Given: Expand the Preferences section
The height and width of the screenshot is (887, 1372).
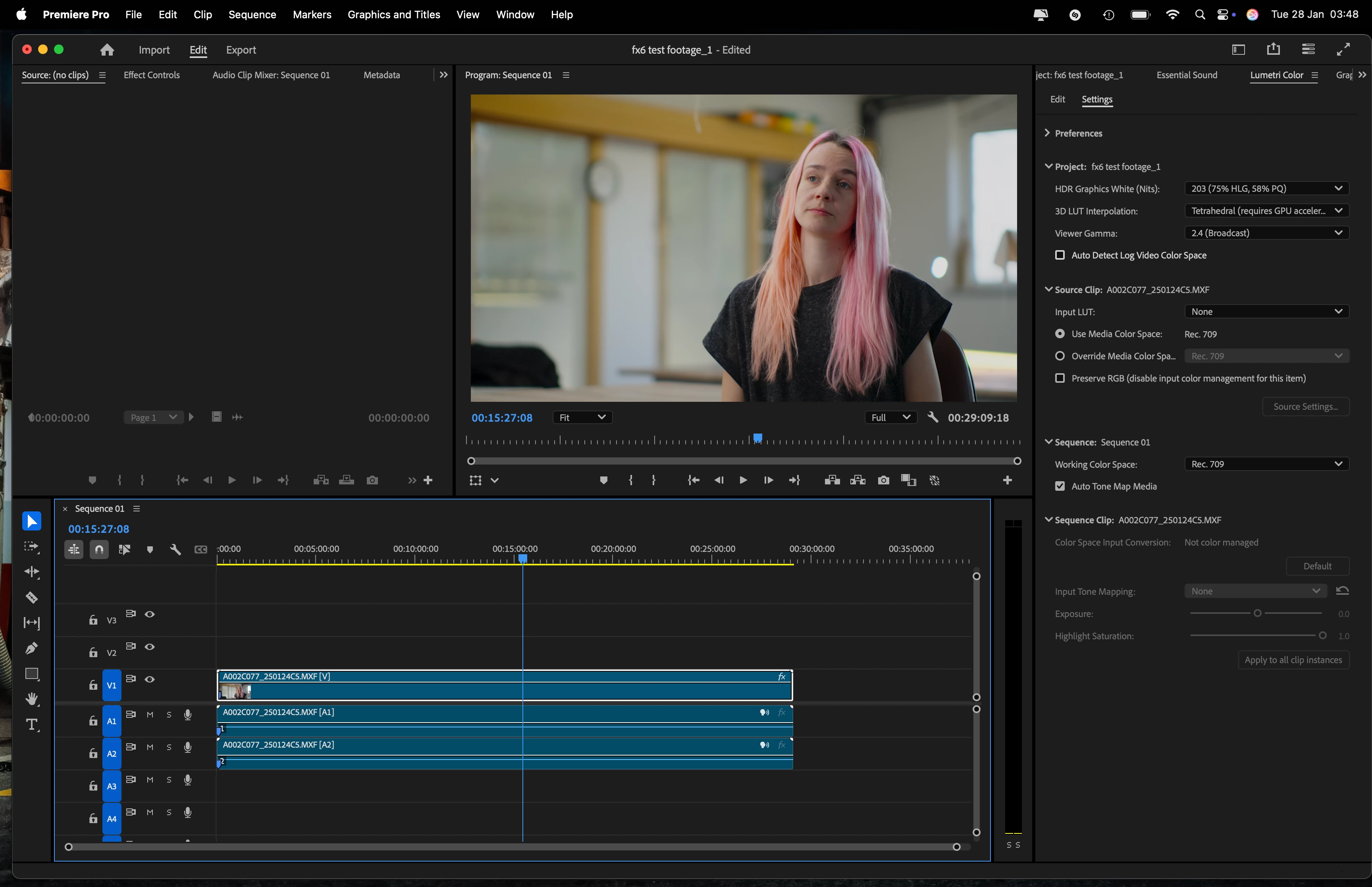Looking at the screenshot, I should [x=1047, y=133].
